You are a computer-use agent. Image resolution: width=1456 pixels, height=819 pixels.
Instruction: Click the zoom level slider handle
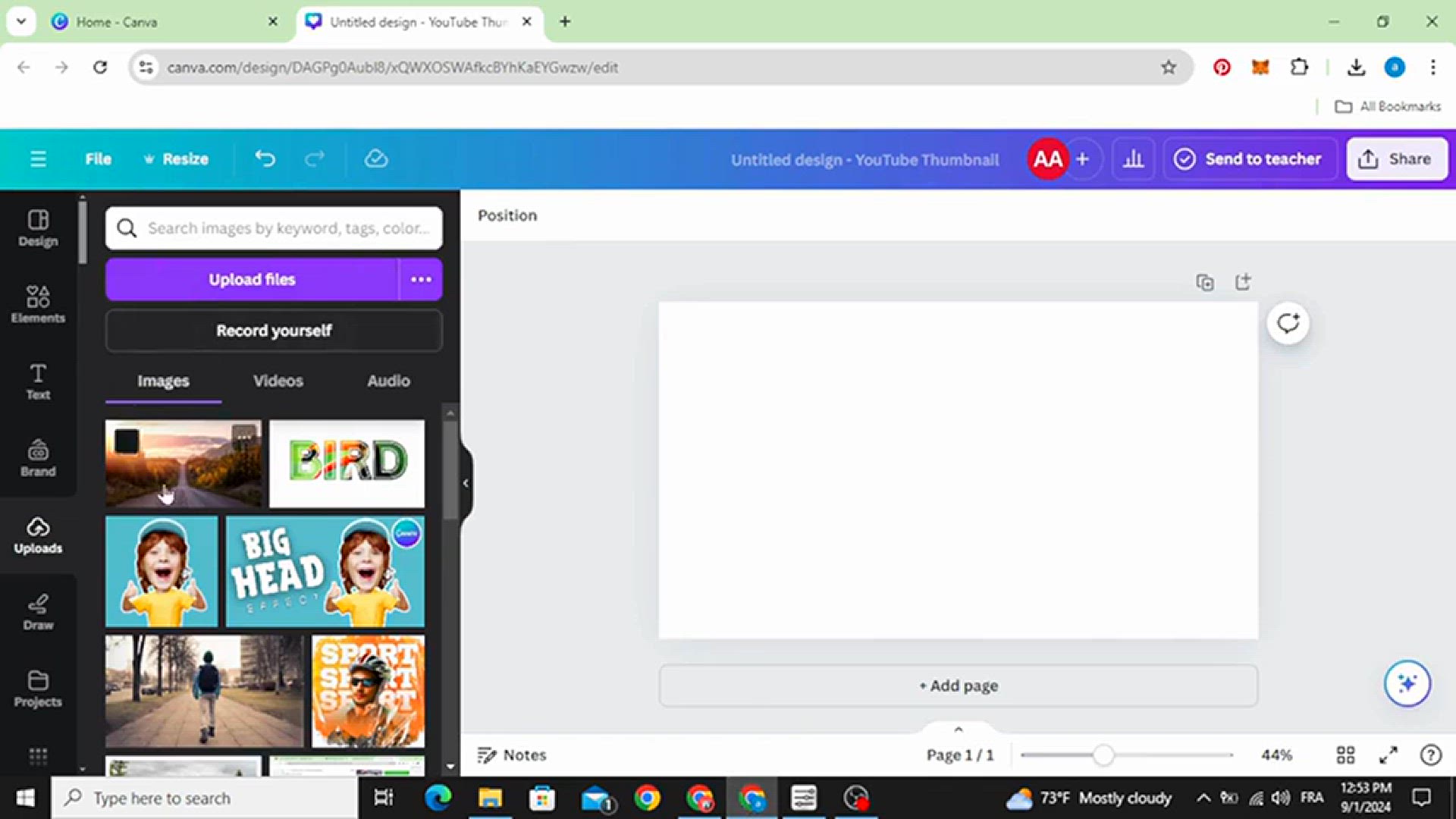[1103, 755]
